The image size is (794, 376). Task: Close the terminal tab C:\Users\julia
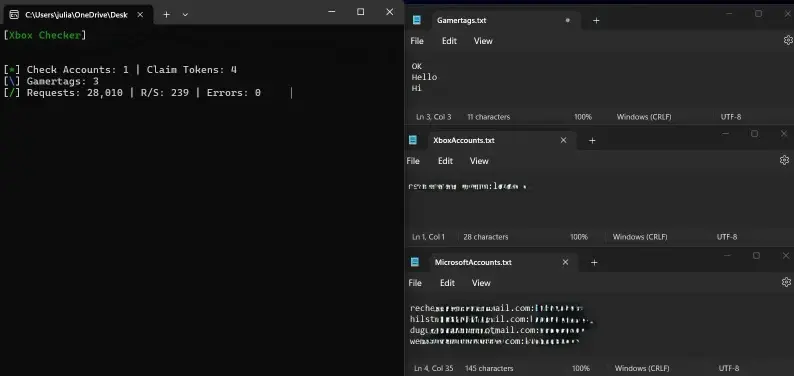(140, 15)
